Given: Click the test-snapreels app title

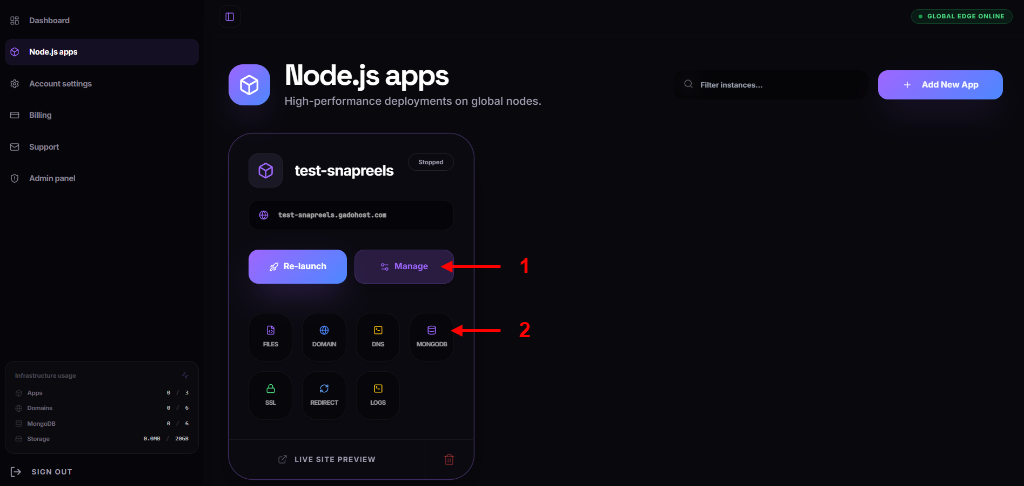Looking at the screenshot, I should [344, 171].
